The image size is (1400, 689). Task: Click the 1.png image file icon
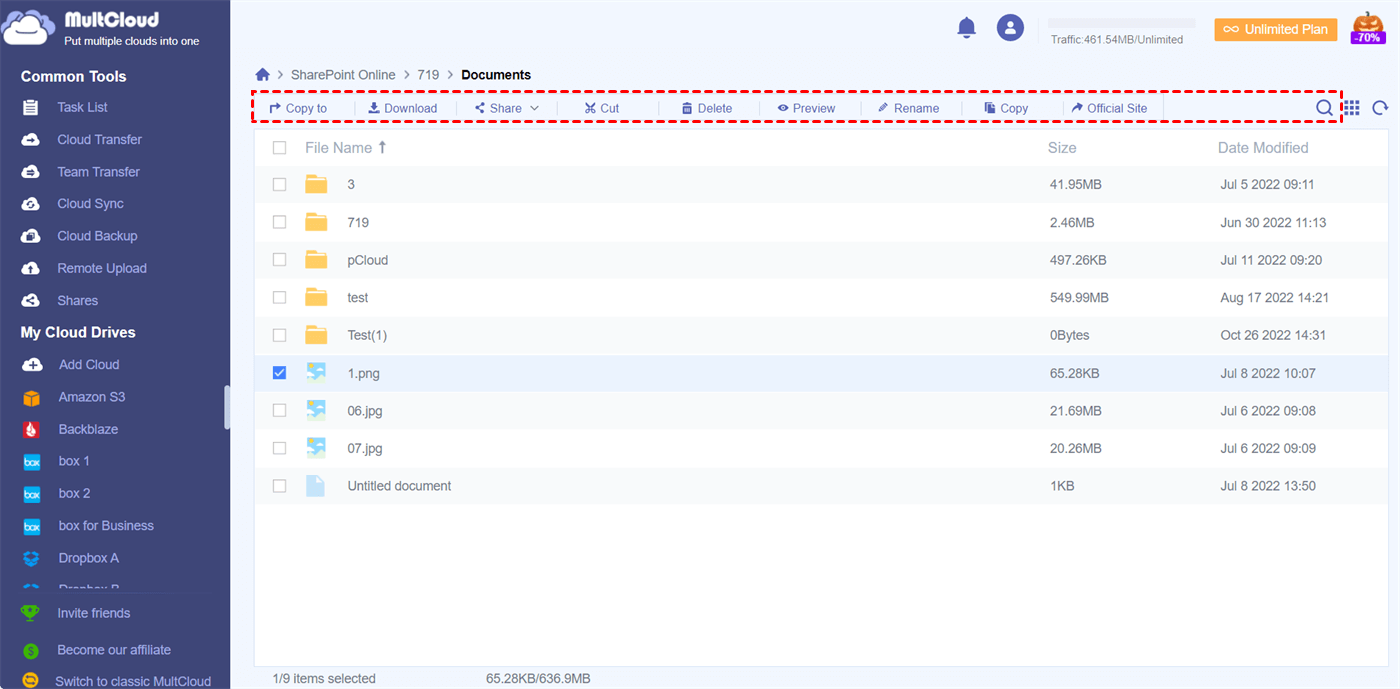316,373
